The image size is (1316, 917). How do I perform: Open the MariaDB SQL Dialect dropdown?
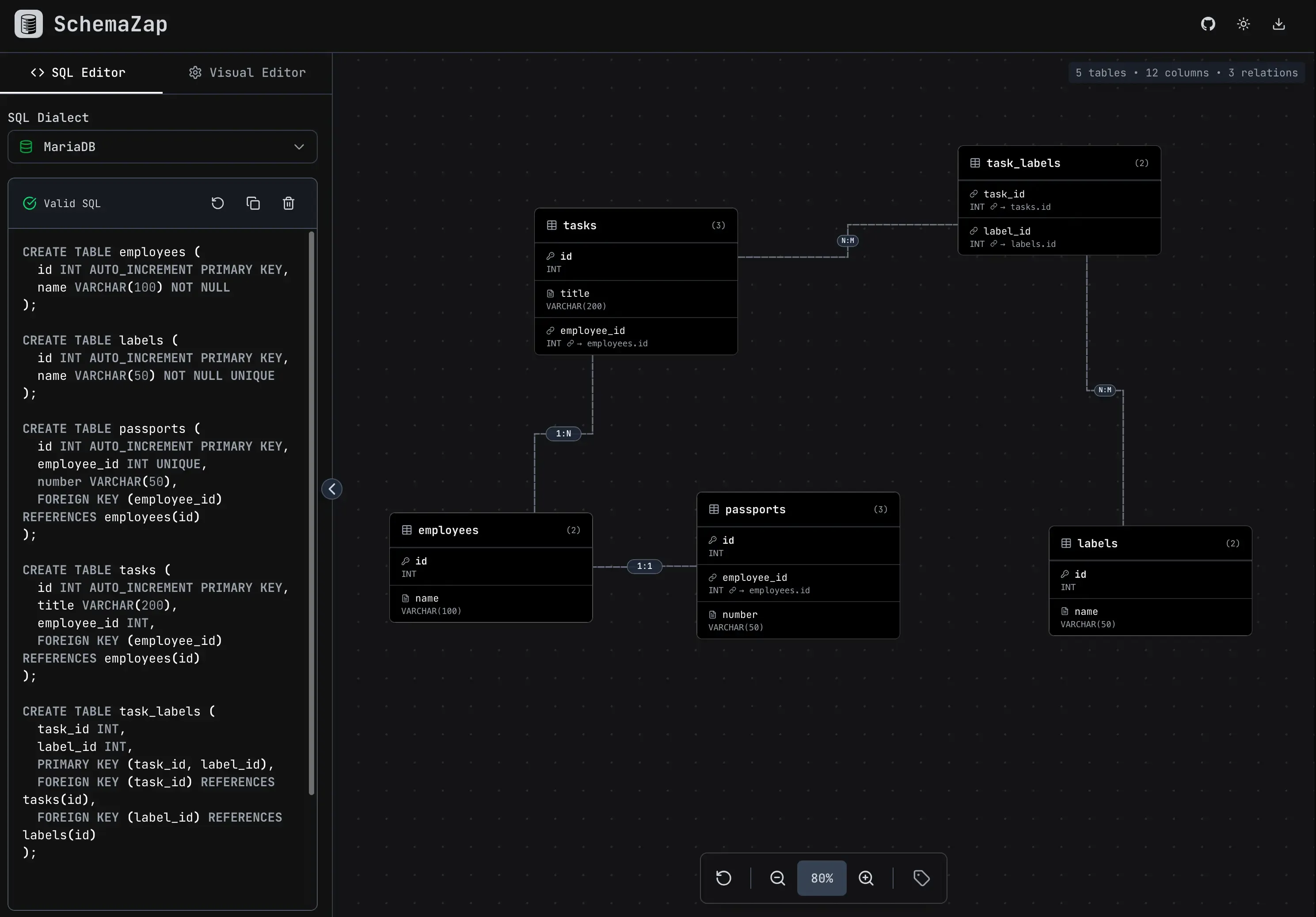pos(162,147)
